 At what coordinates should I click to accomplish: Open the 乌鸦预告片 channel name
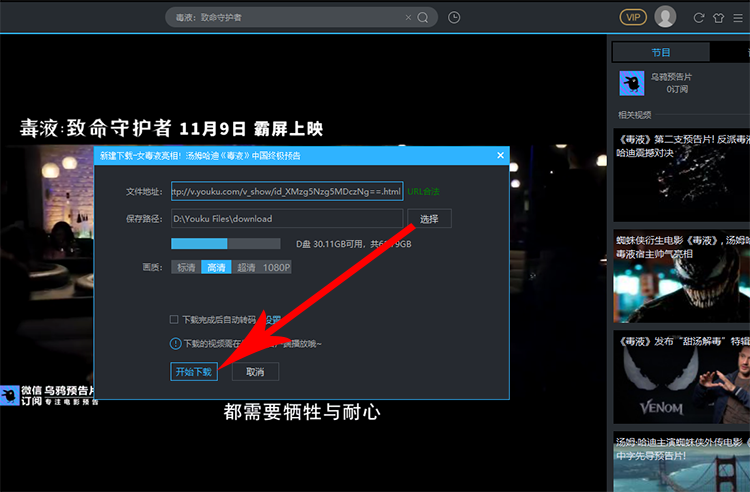point(671,77)
